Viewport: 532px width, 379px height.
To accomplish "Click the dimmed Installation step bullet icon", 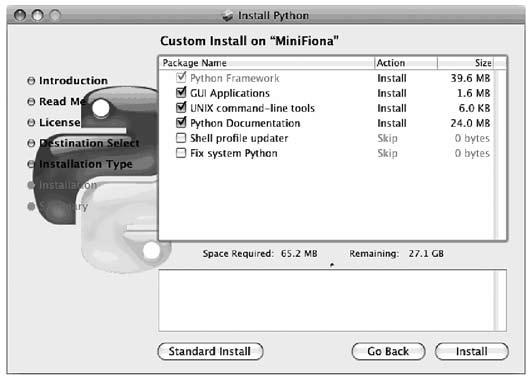I will tap(31, 185).
